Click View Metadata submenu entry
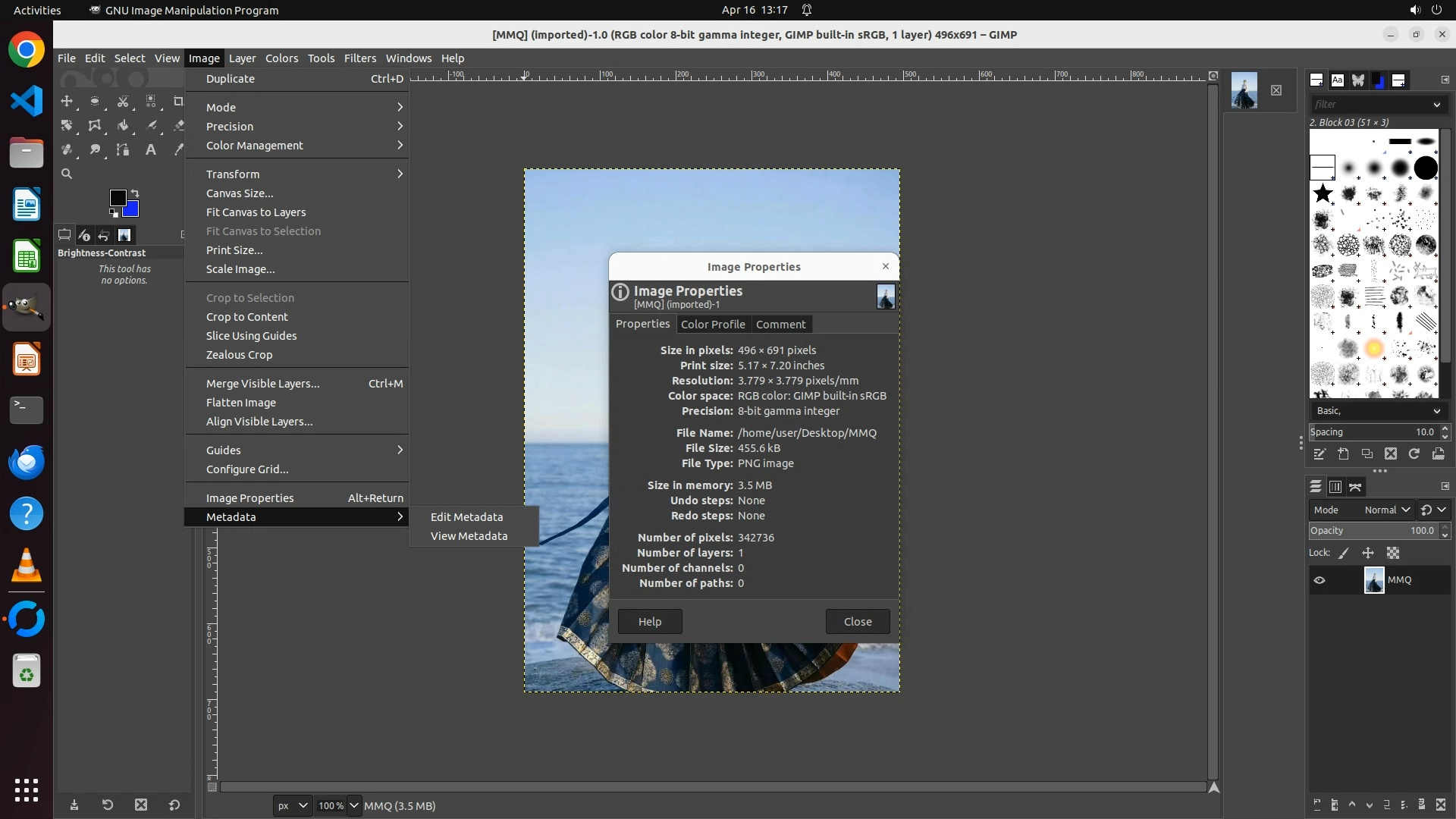 (x=469, y=536)
